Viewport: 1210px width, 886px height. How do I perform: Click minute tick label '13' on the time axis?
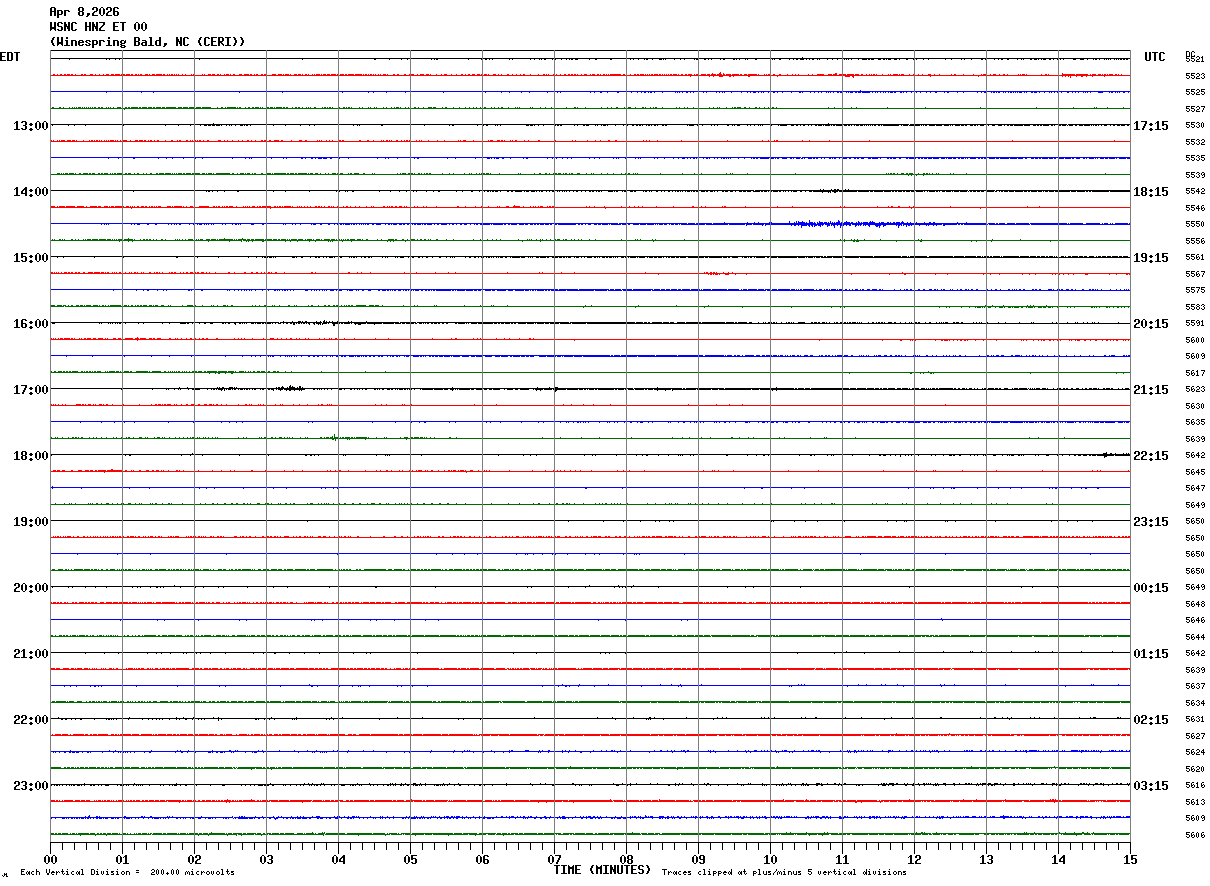(x=986, y=859)
